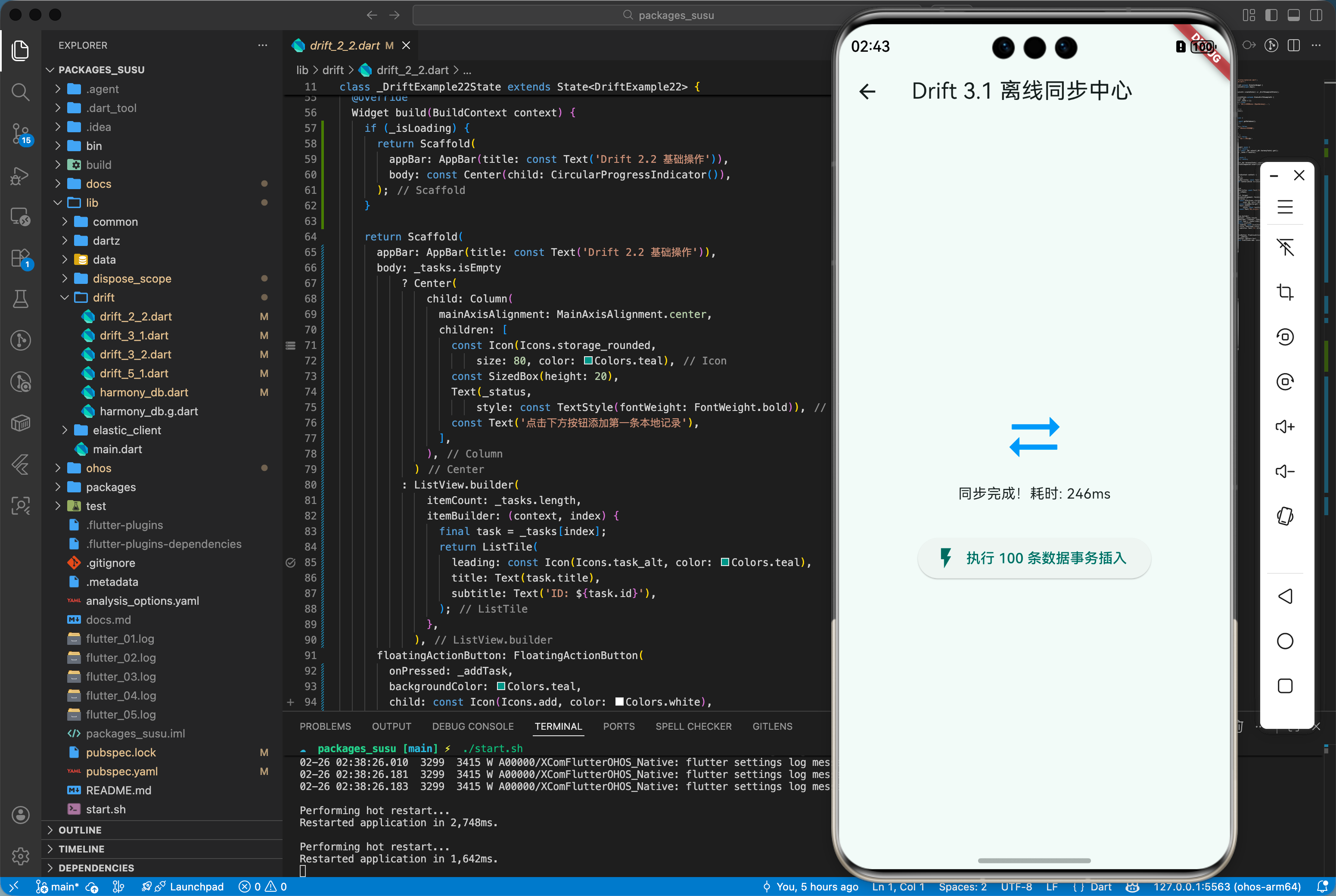
Task: Collapse the drift folder in explorer
Action: [103, 297]
